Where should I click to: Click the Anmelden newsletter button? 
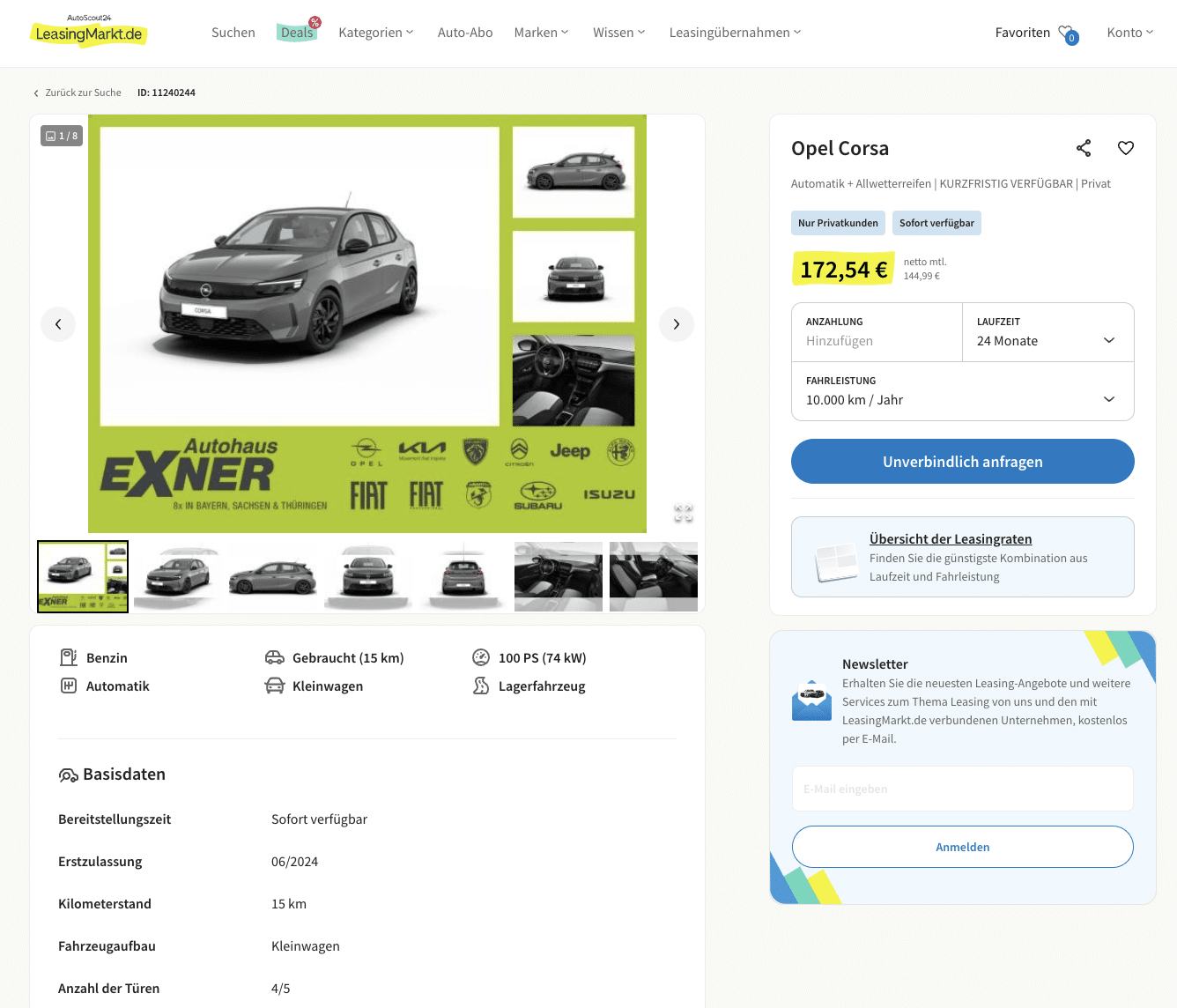coord(963,847)
